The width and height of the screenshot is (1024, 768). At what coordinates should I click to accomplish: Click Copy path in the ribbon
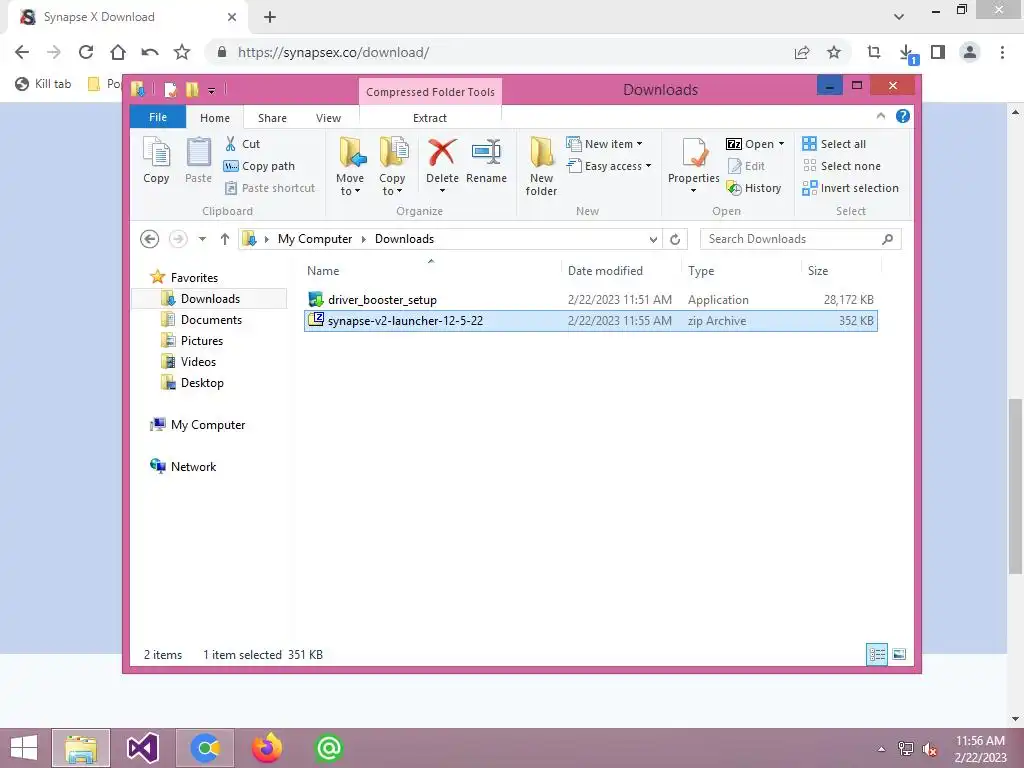pos(259,166)
